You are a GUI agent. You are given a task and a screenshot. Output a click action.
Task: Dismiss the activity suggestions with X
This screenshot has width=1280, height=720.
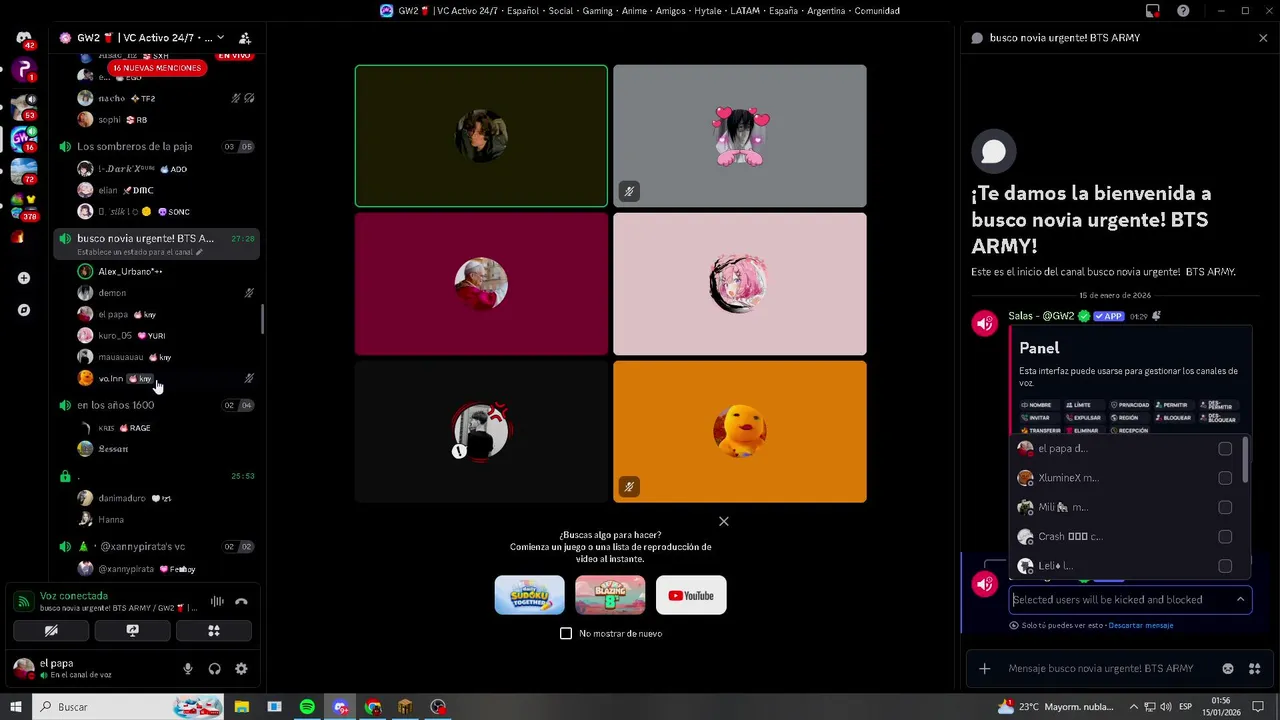tap(724, 521)
